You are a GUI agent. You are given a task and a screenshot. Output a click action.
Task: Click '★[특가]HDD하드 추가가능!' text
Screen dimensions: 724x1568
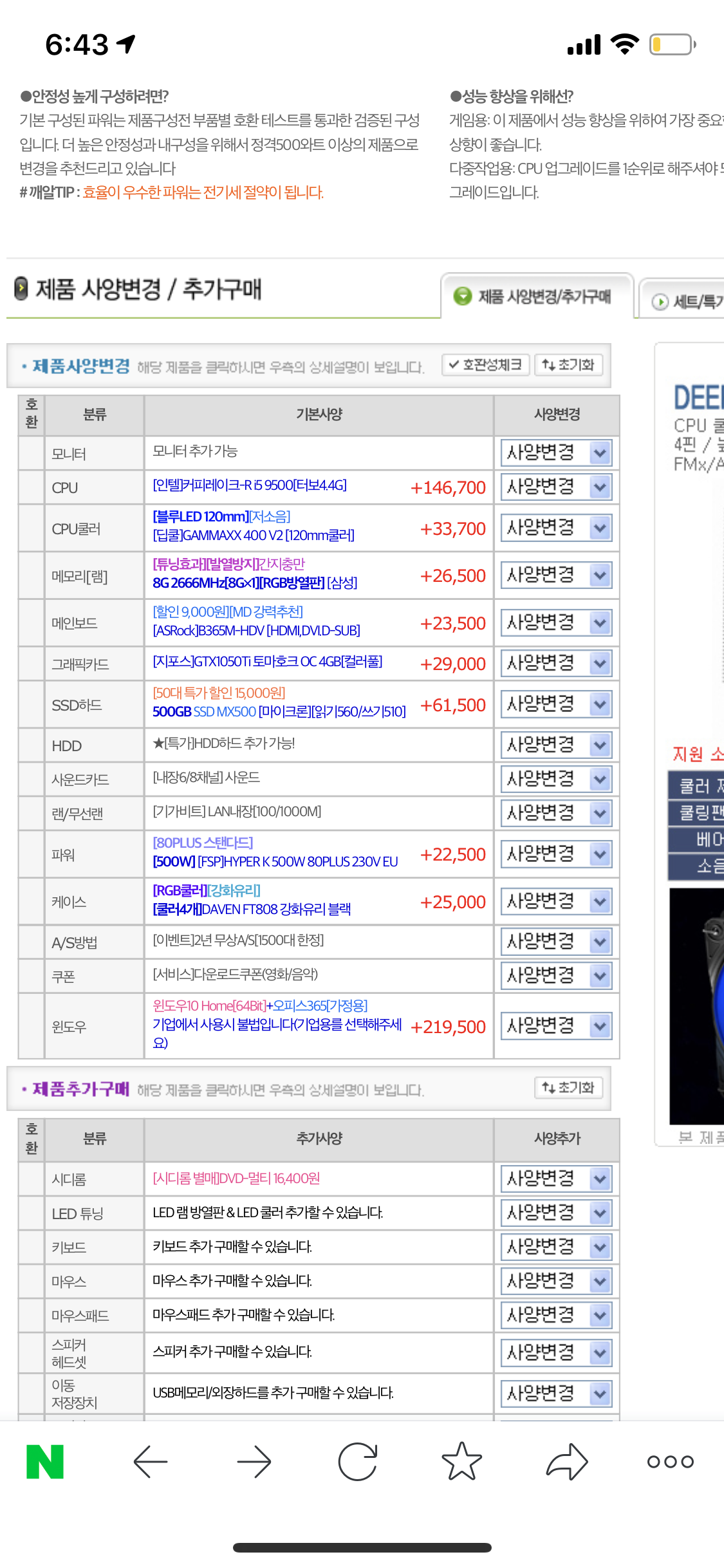click(224, 743)
